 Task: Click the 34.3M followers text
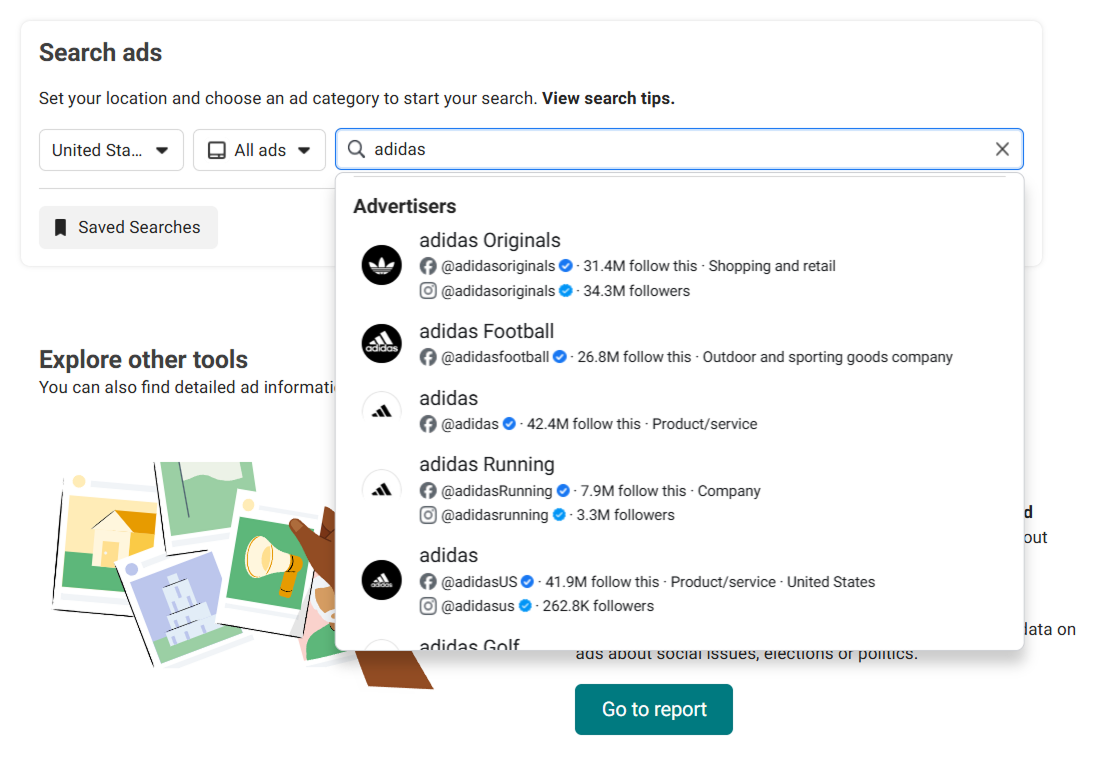click(x=637, y=291)
